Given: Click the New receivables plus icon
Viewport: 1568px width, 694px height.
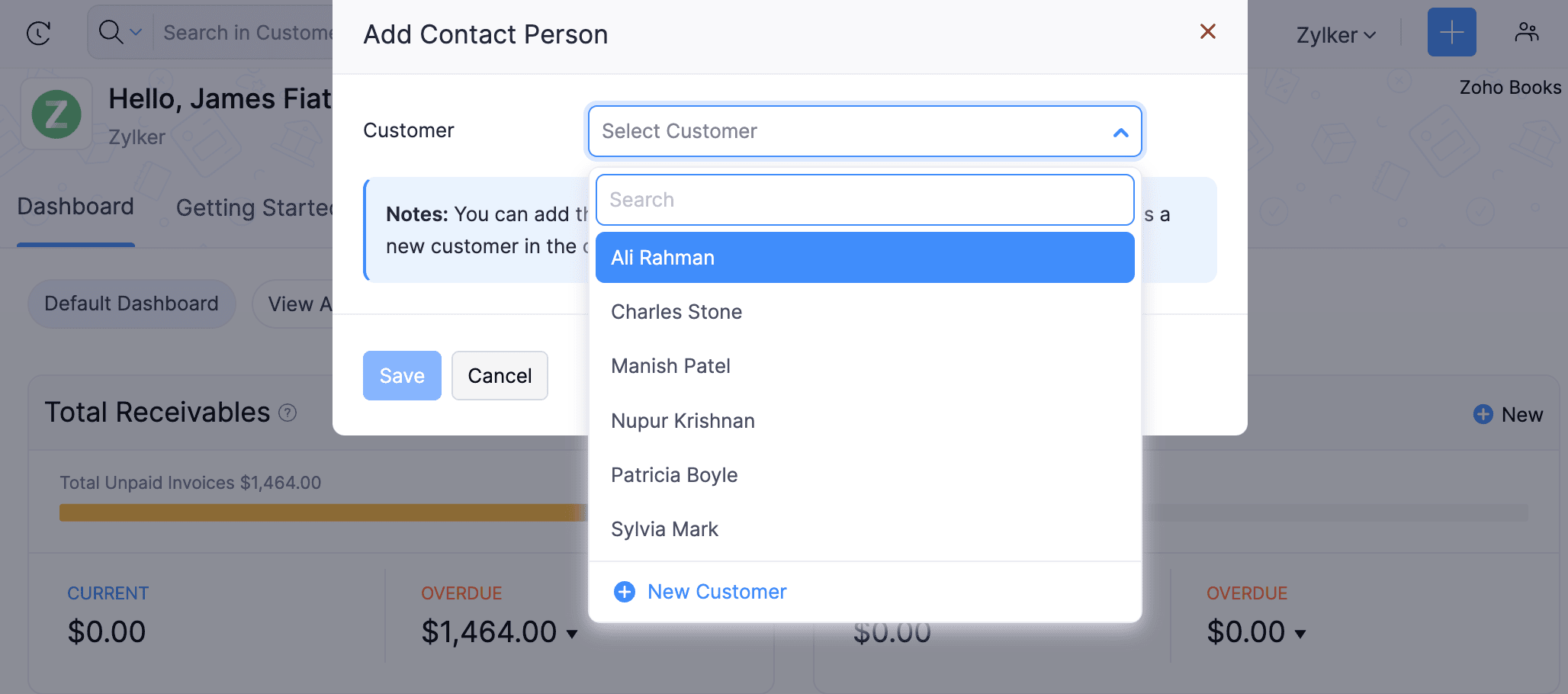Looking at the screenshot, I should [1482, 414].
